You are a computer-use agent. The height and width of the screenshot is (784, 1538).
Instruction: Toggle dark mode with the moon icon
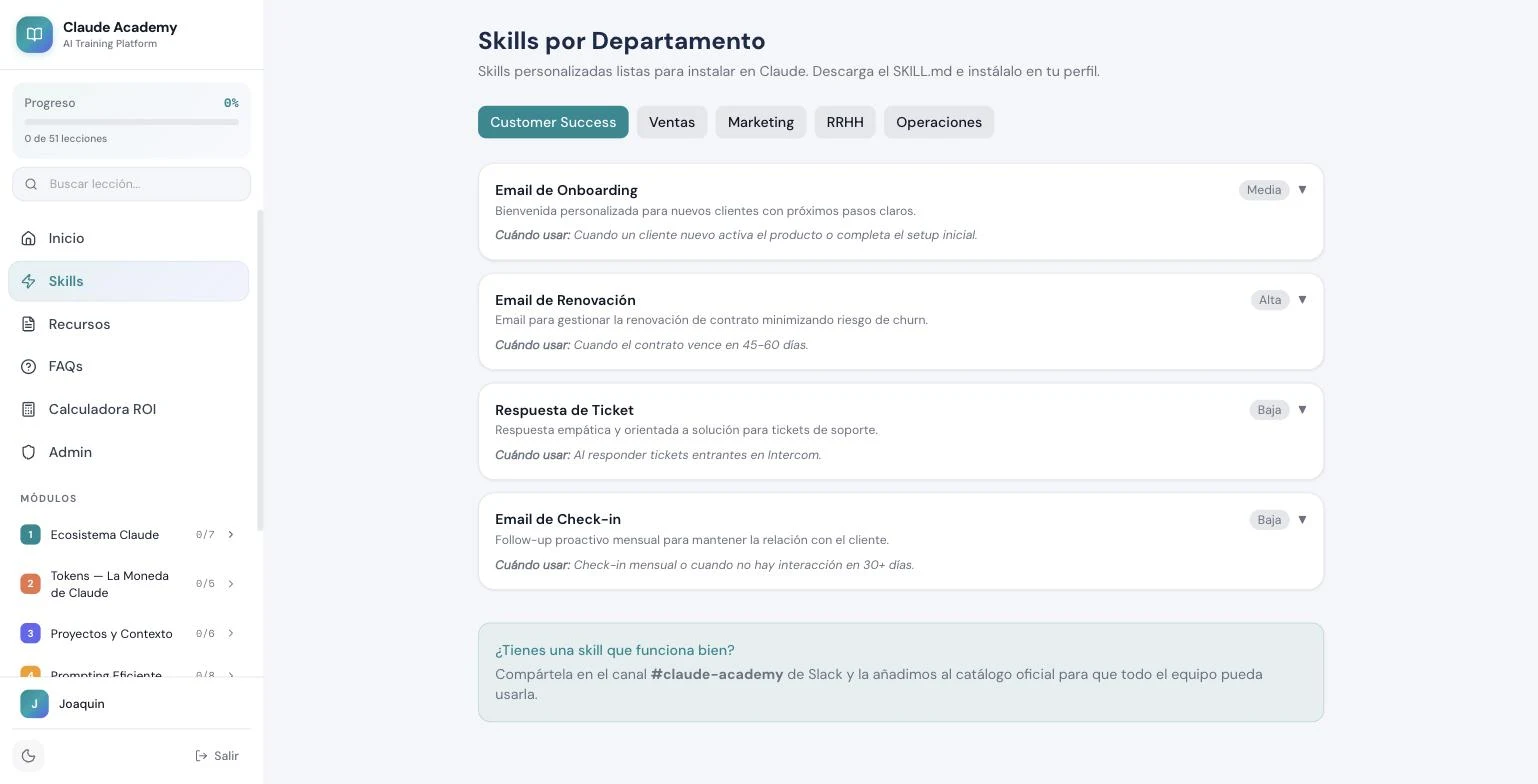(x=28, y=756)
